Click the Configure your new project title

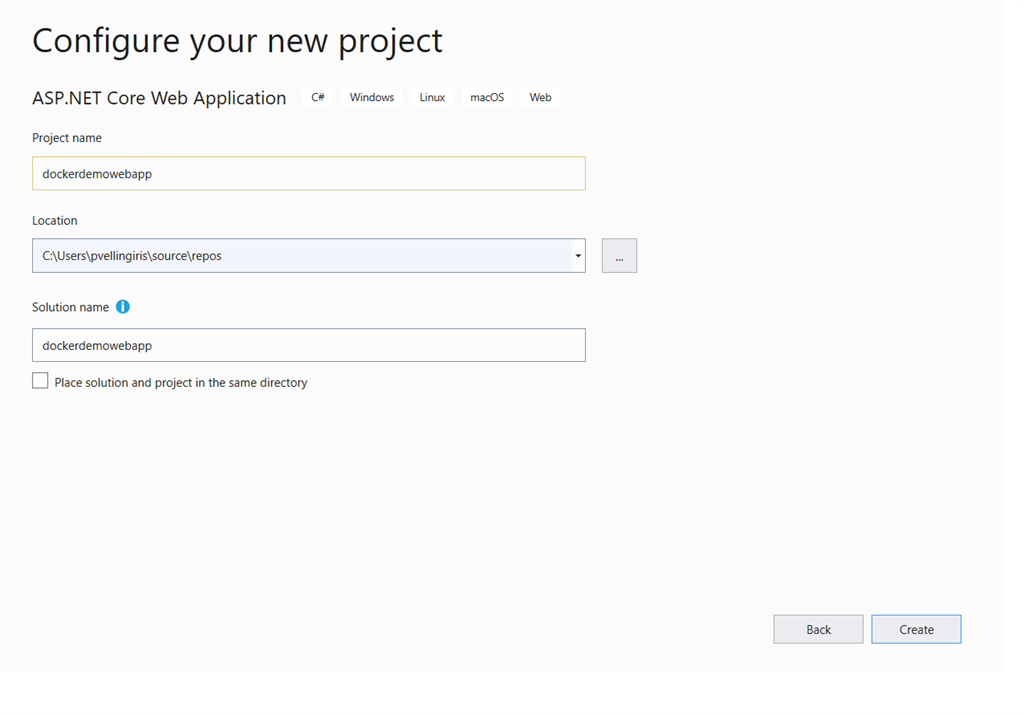[x=237, y=40]
